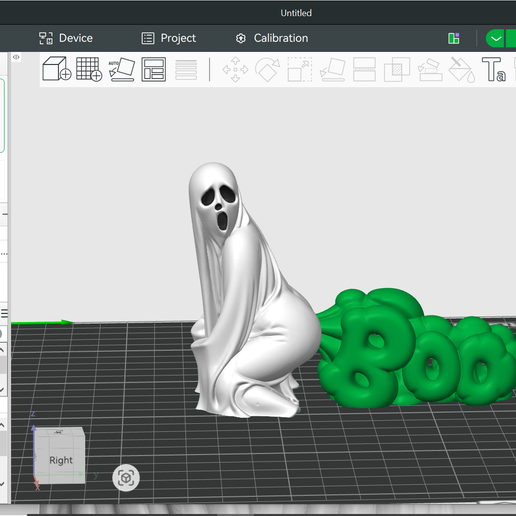This screenshot has width=516, height=516.
Task: Select the Scale tool
Action: click(300, 69)
